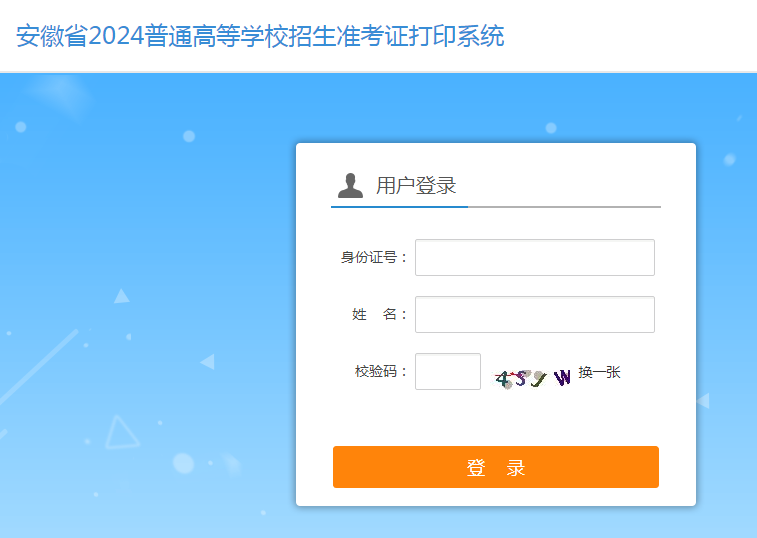The image size is (757, 538).
Task: Click the 校验码 field label
Action: click(x=380, y=371)
